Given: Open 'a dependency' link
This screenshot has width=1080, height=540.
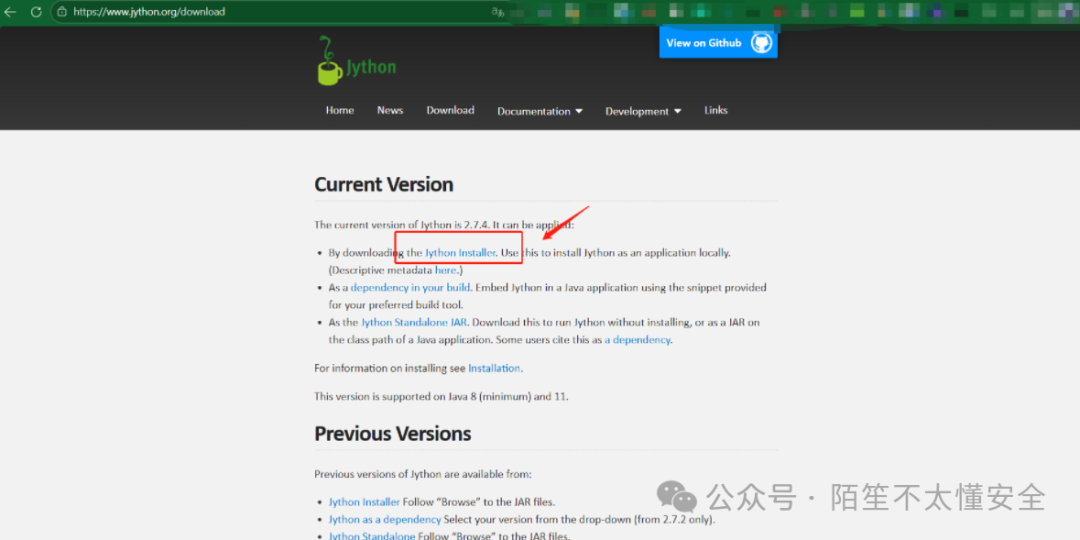Looking at the screenshot, I should 637,340.
